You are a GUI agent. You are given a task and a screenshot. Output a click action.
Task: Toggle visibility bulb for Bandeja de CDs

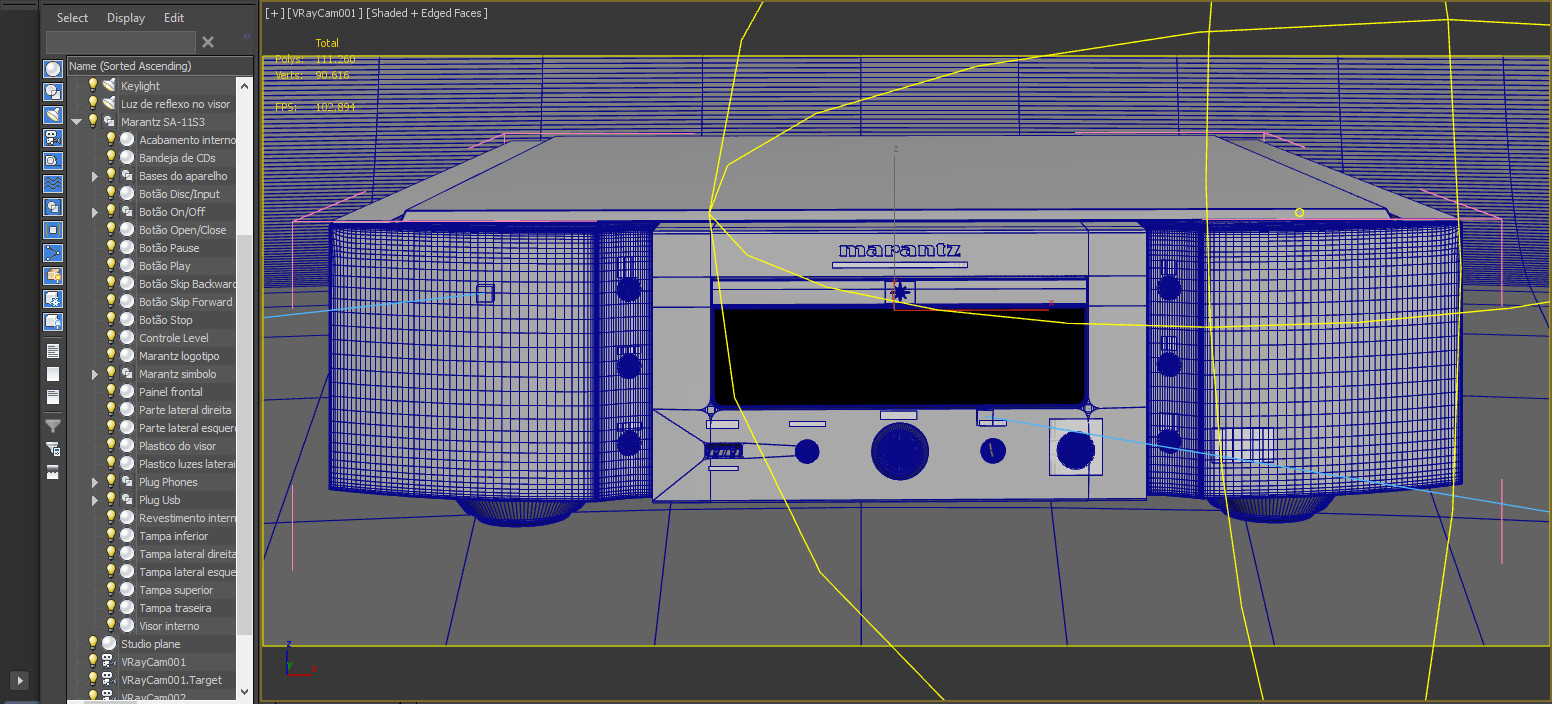(111, 158)
